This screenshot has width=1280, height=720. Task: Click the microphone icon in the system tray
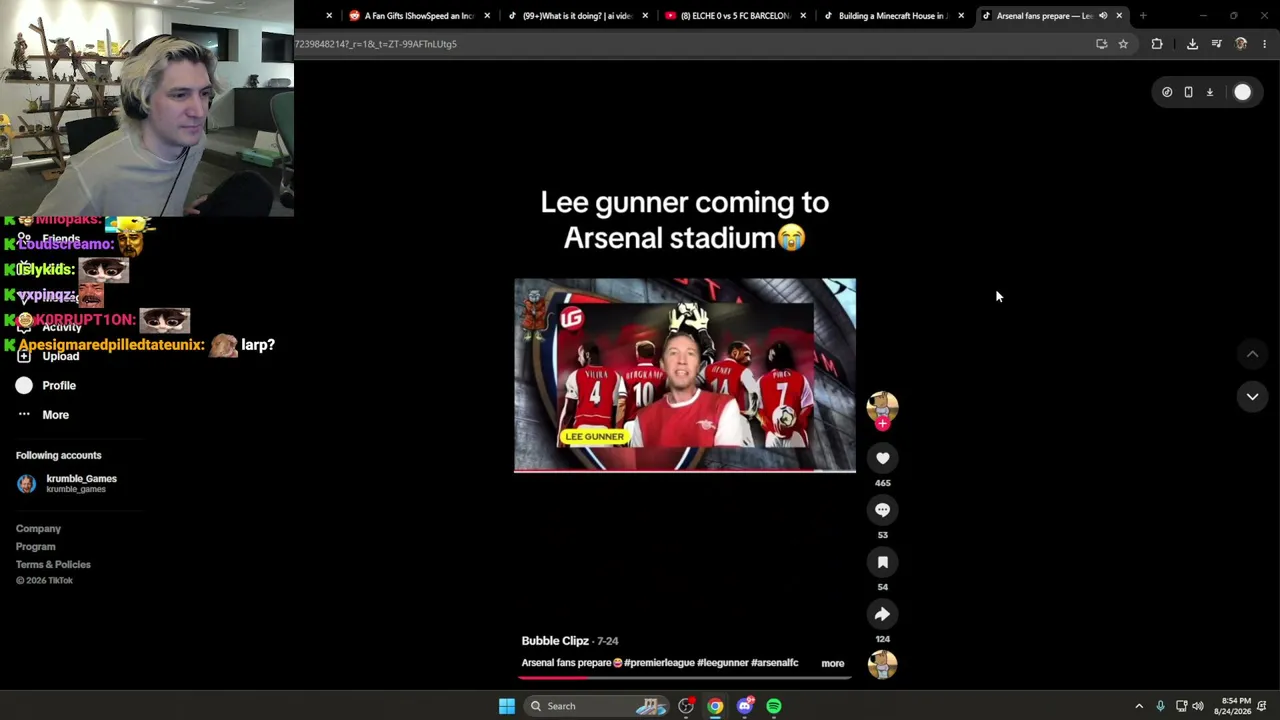pyautogui.click(x=1160, y=706)
